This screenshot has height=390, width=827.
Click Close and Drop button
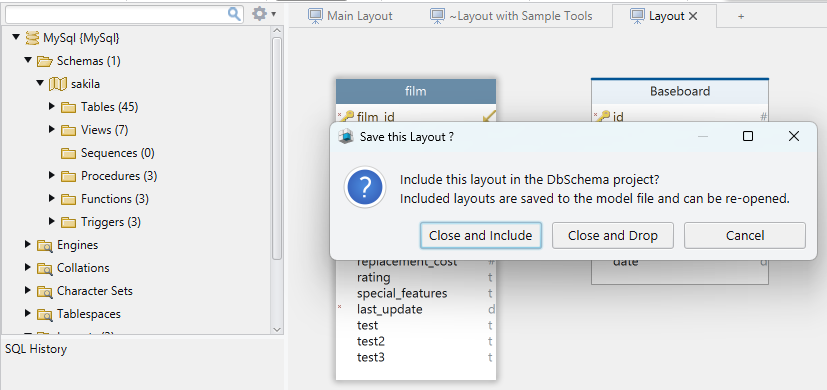pos(613,235)
